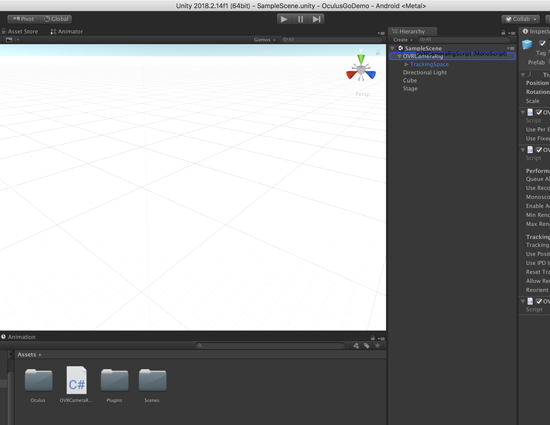Open the Plugins folder

(x=114, y=385)
